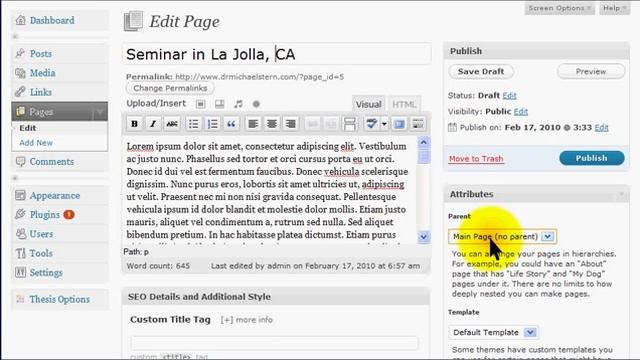Open the Help panel
The width and height of the screenshot is (640, 360).
tap(614, 8)
